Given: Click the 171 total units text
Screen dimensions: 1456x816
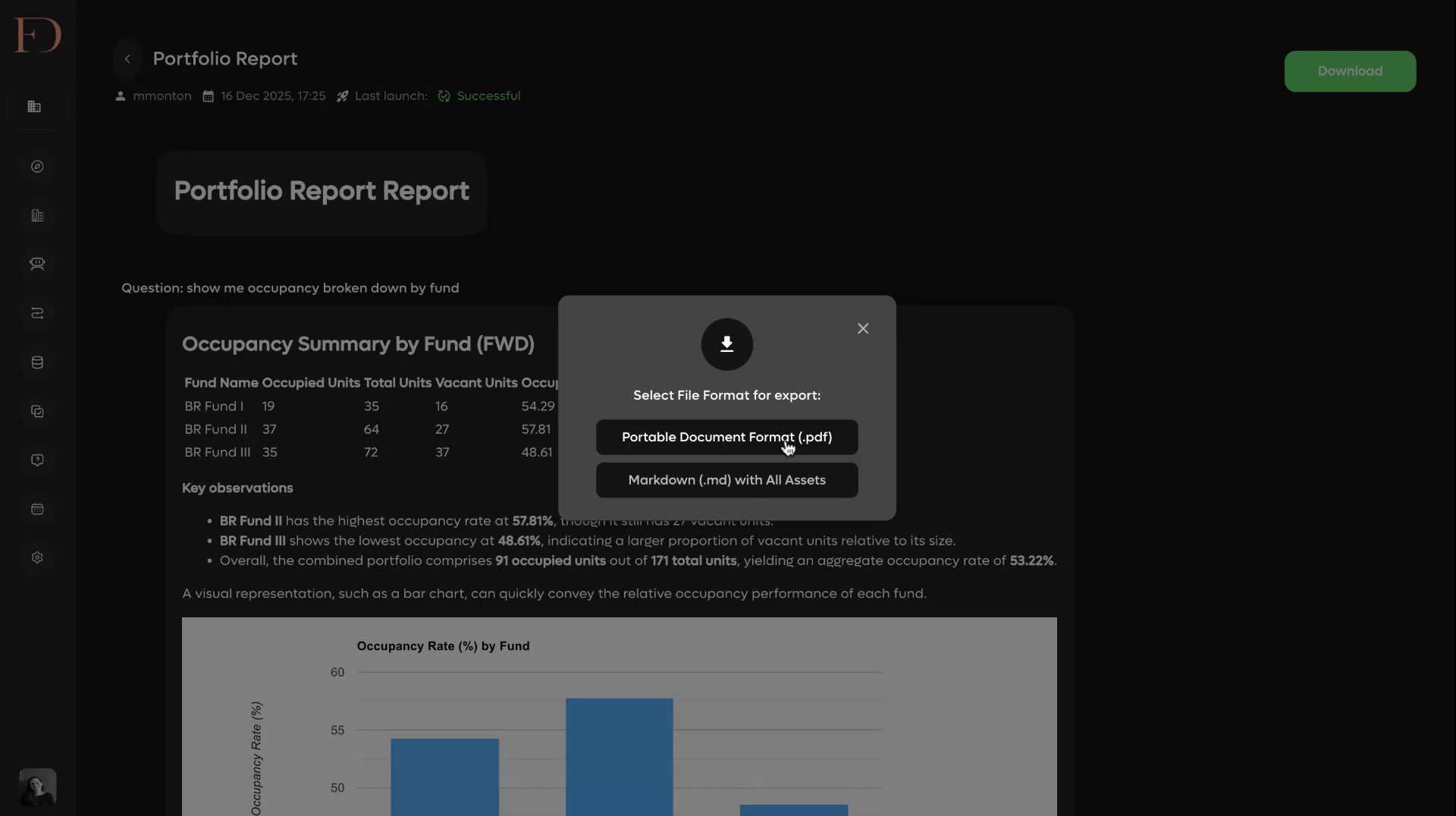Looking at the screenshot, I should pyautogui.click(x=694, y=561).
